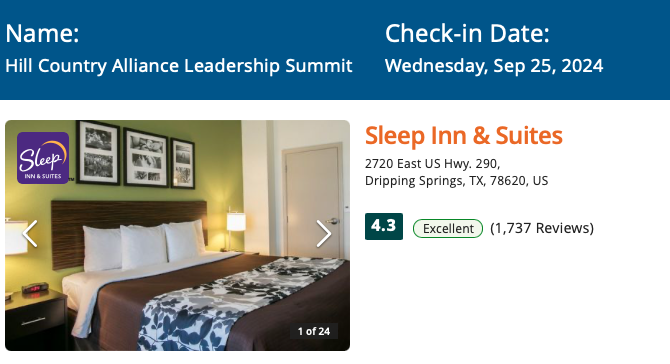
Task: Click the Wednesday, Sep 25, 2024 date
Action: tap(494, 66)
